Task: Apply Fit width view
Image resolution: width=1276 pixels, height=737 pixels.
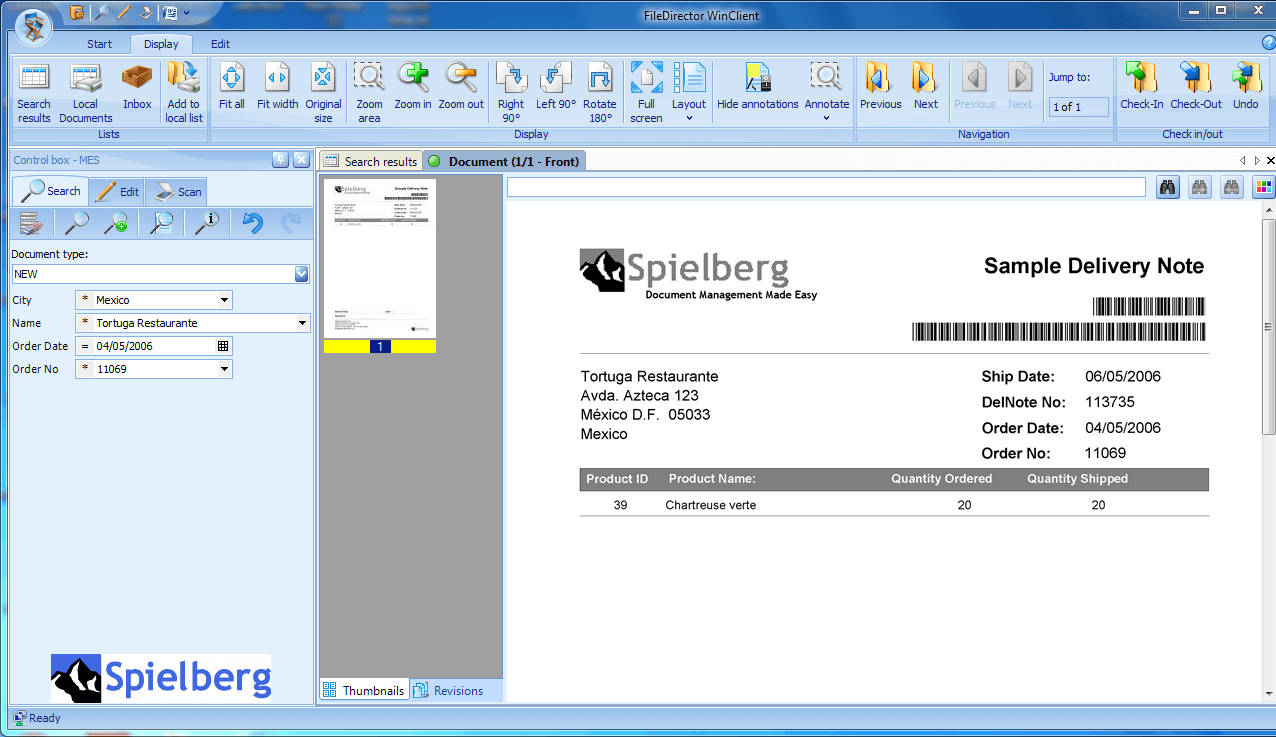Action: point(277,86)
